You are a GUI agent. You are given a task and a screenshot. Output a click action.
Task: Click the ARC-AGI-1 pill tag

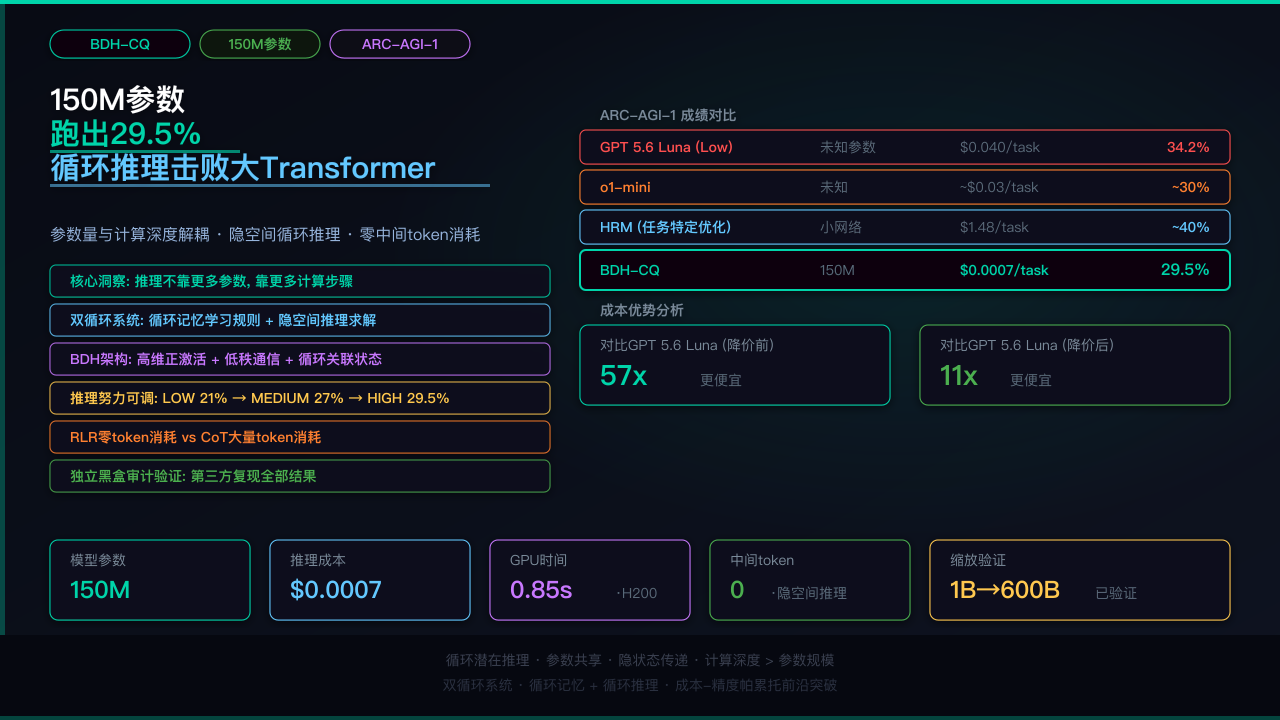tap(400, 44)
